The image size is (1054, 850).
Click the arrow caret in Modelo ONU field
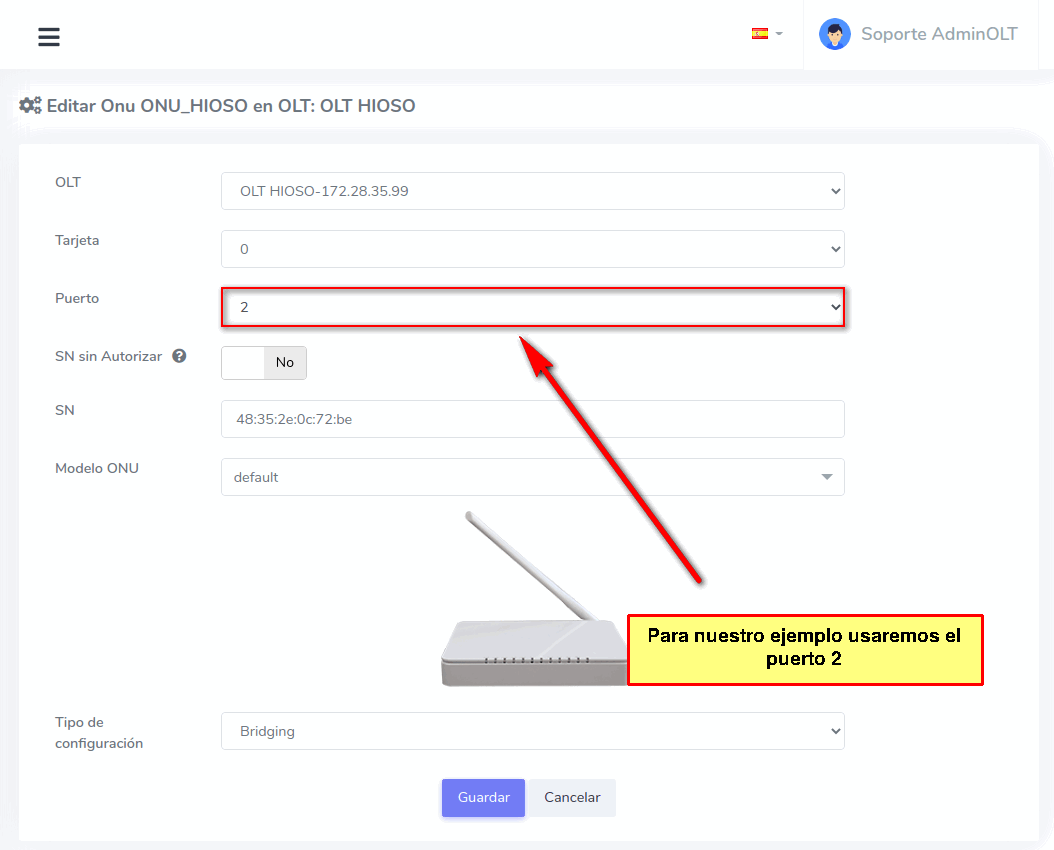click(826, 477)
